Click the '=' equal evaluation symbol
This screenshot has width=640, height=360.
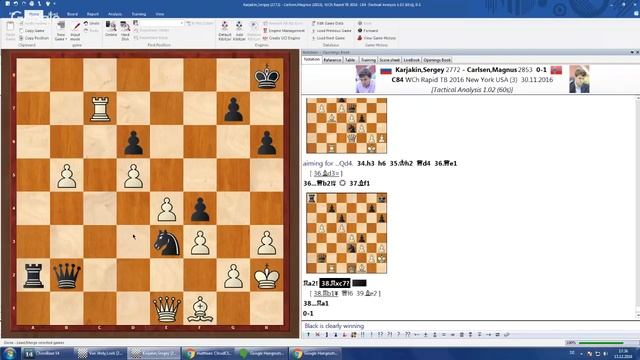click(x=444, y=334)
